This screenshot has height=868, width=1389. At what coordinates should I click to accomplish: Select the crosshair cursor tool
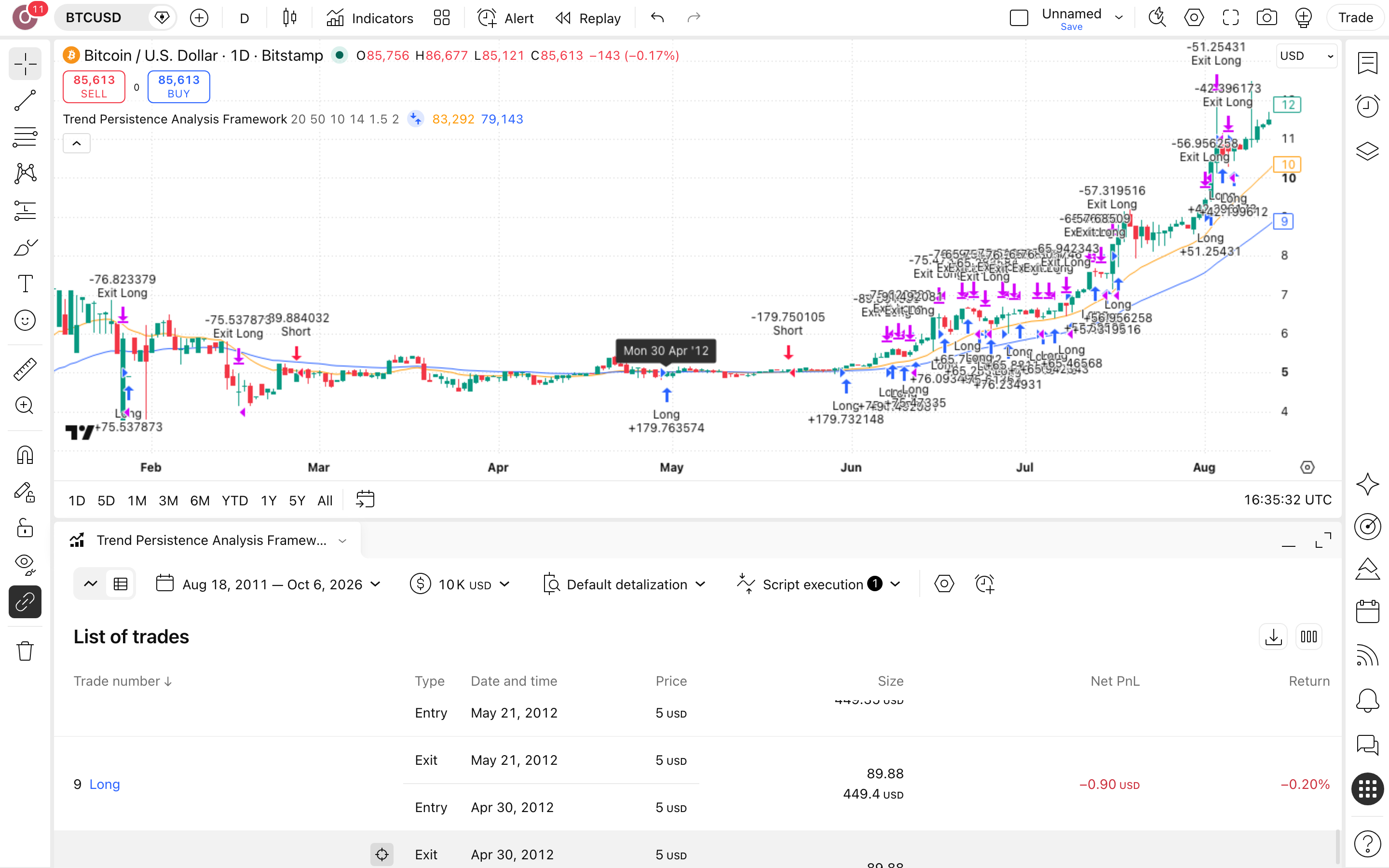tap(25, 64)
